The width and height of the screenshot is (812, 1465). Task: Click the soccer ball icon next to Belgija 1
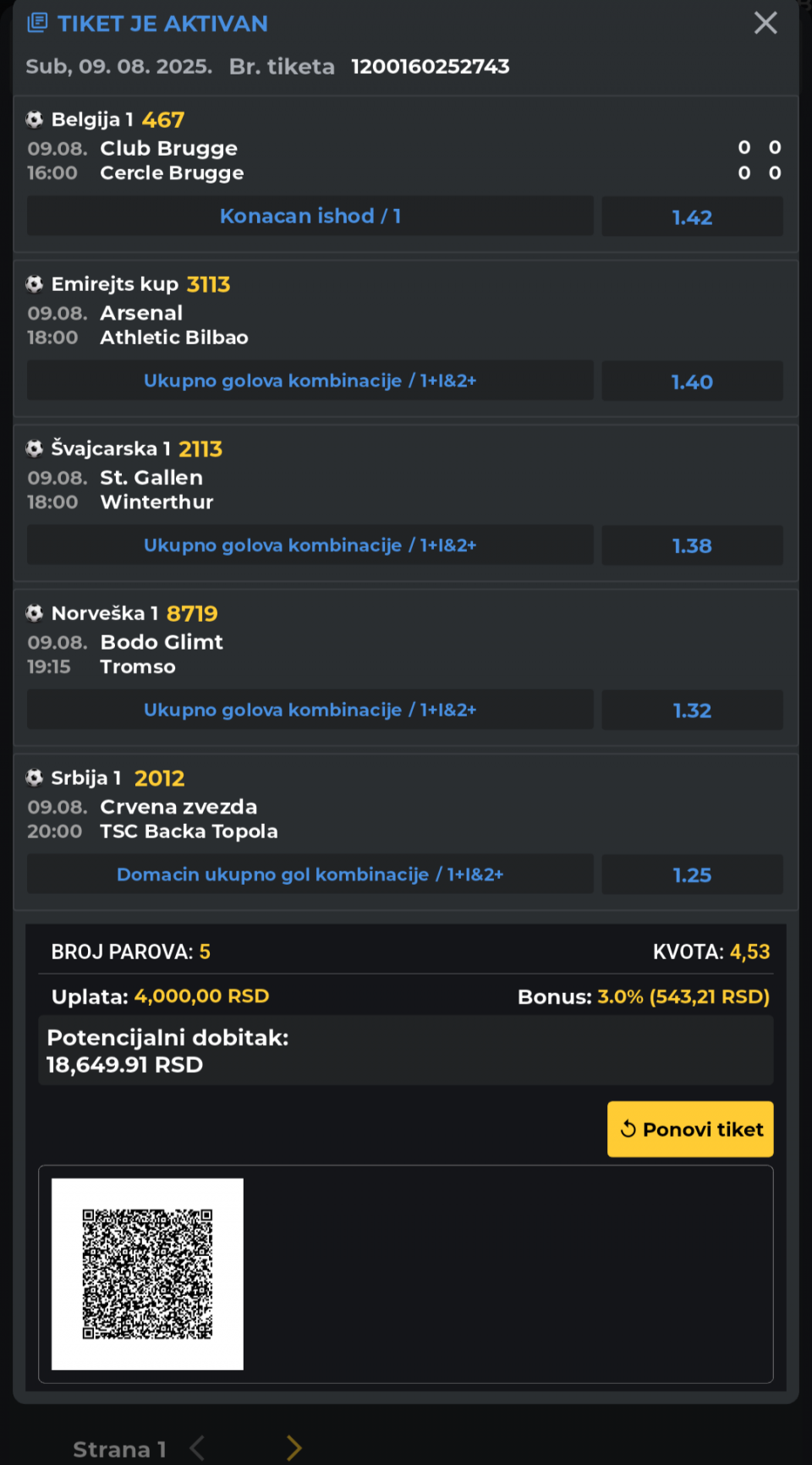[35, 119]
